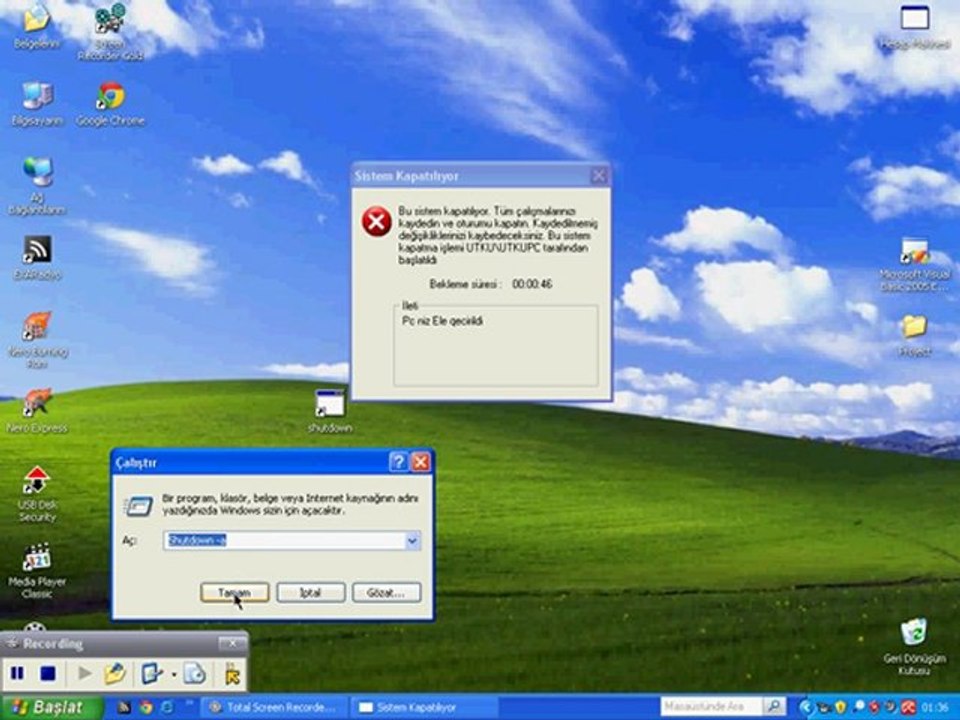Screen dimensions: 960x720
Task: Launch Google Chrome from quick launch bar
Action: 146,707
